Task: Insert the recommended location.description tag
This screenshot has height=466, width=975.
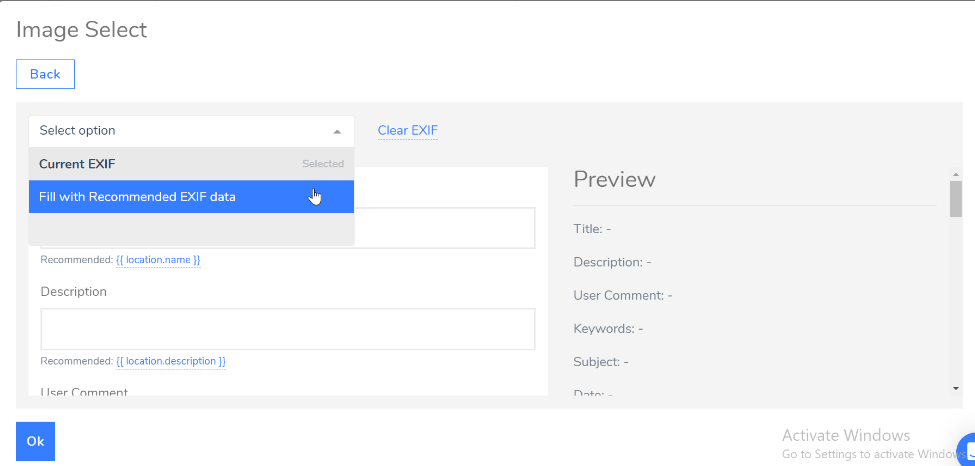Action: coord(171,361)
